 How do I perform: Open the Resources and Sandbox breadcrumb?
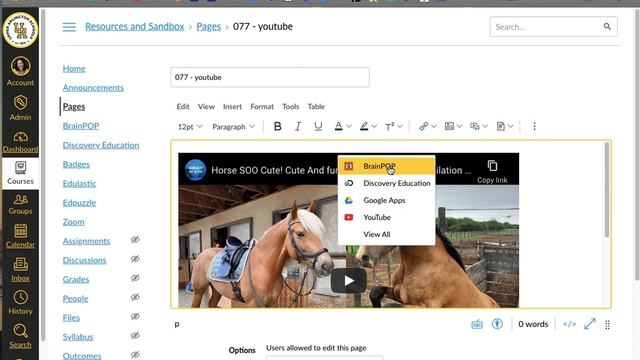[x=135, y=27]
